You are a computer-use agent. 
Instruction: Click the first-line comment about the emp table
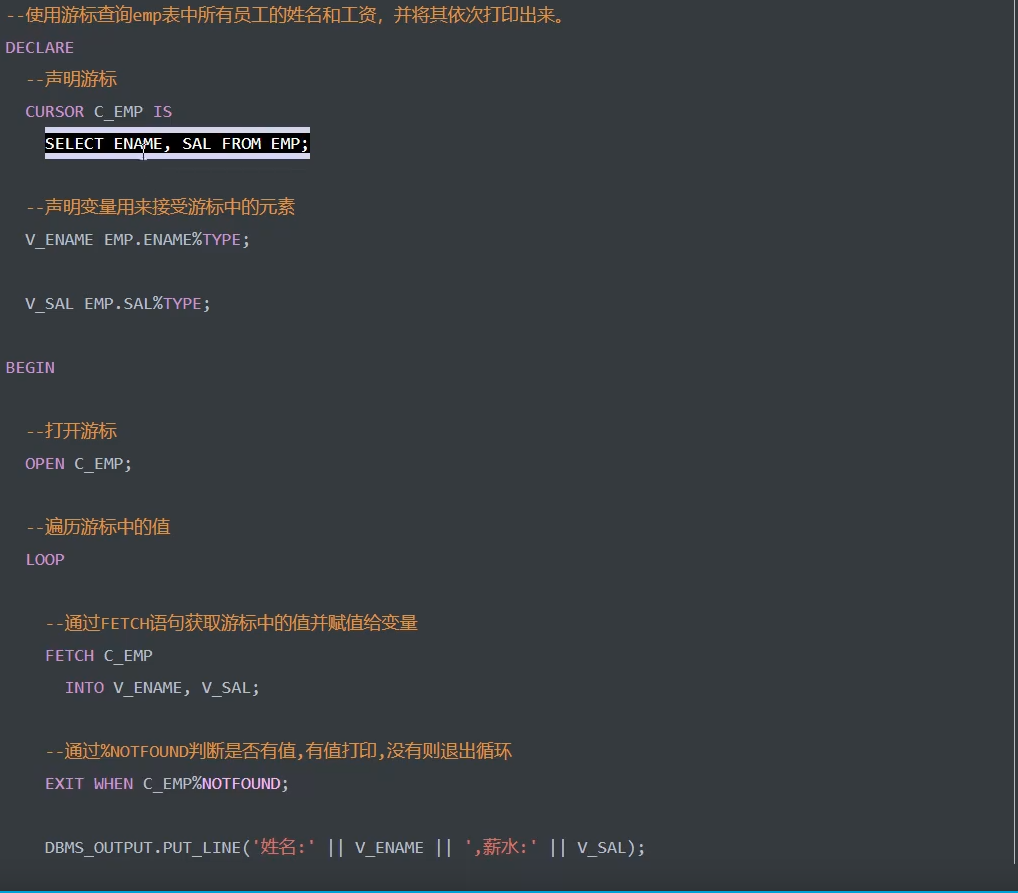284,16
